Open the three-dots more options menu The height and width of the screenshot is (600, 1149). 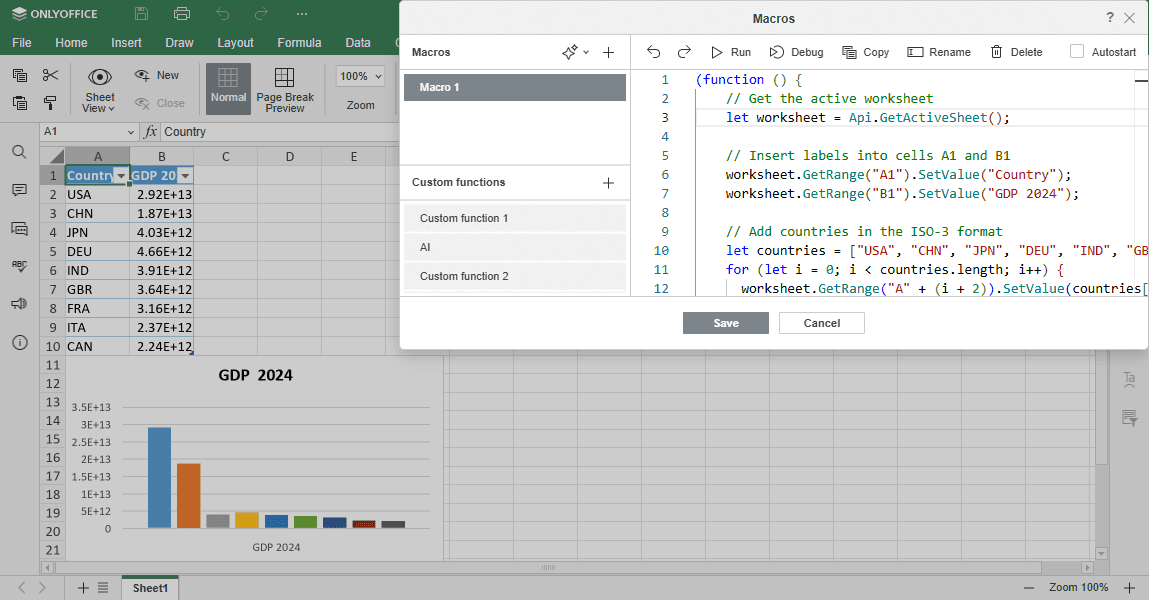302,14
